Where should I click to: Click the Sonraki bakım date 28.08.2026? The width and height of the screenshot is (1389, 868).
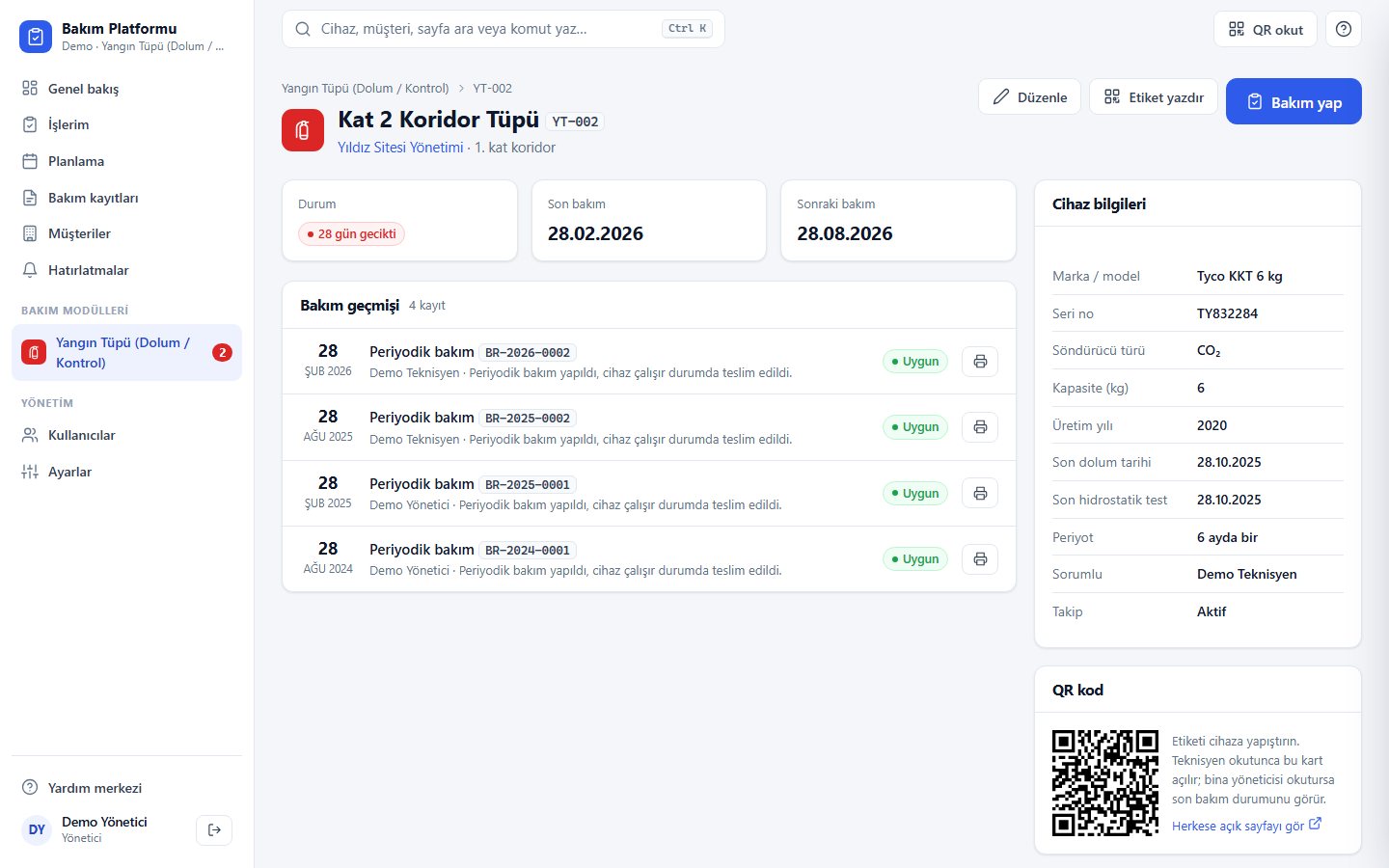845,233
